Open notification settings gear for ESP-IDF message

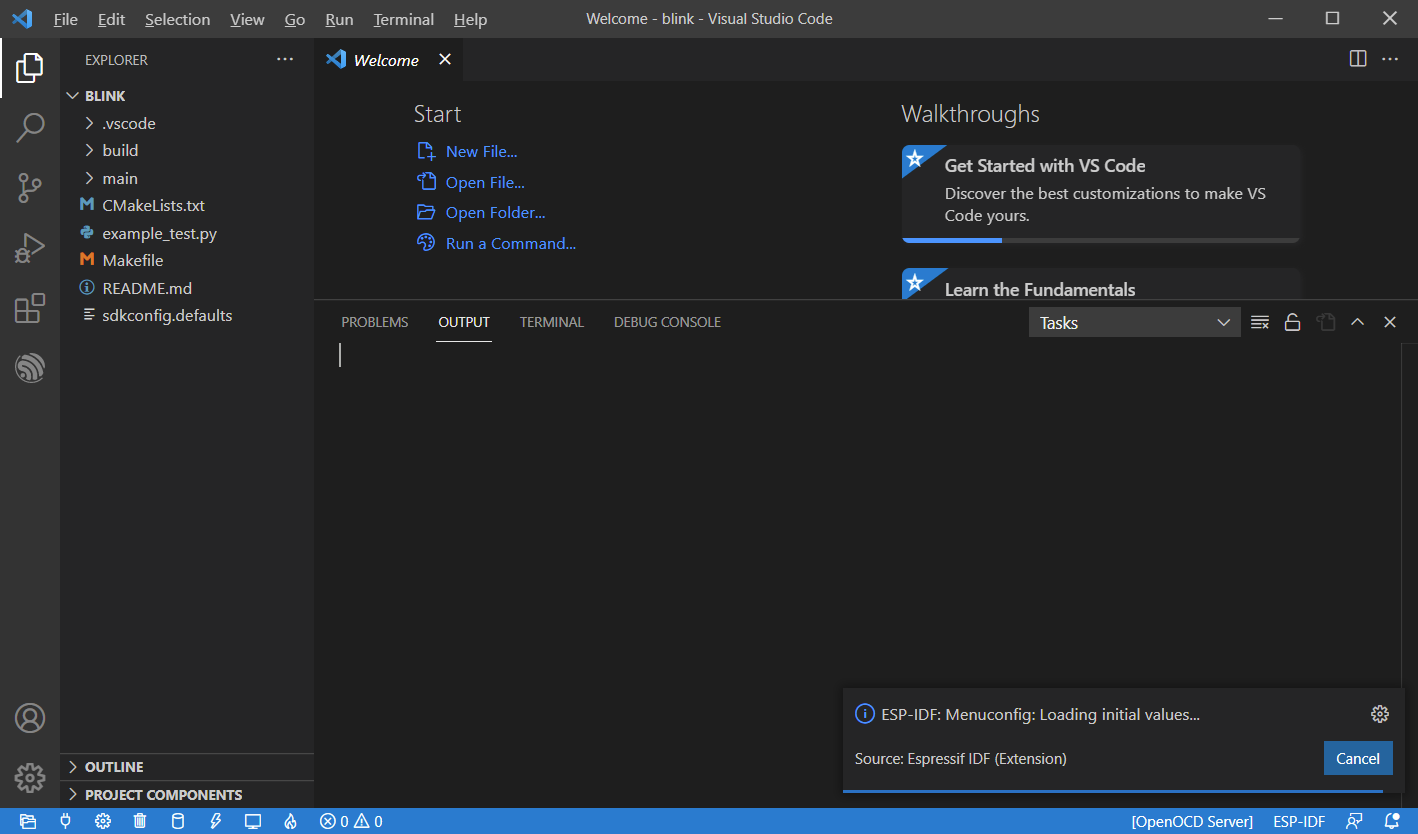click(x=1380, y=714)
